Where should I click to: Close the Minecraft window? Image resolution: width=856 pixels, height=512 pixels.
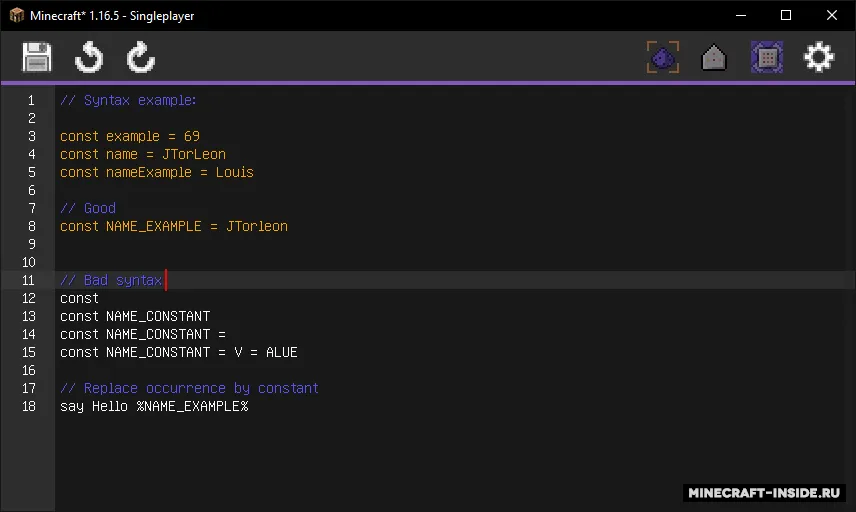[831, 15]
